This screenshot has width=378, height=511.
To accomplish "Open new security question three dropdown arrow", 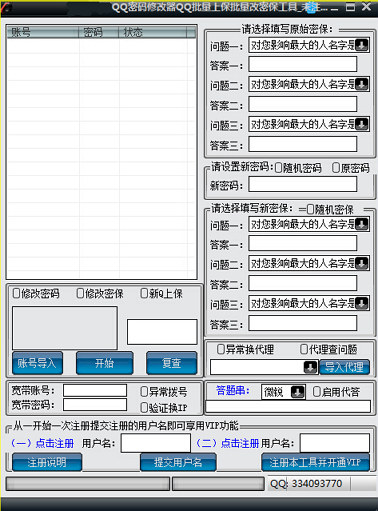I will click(362, 303).
